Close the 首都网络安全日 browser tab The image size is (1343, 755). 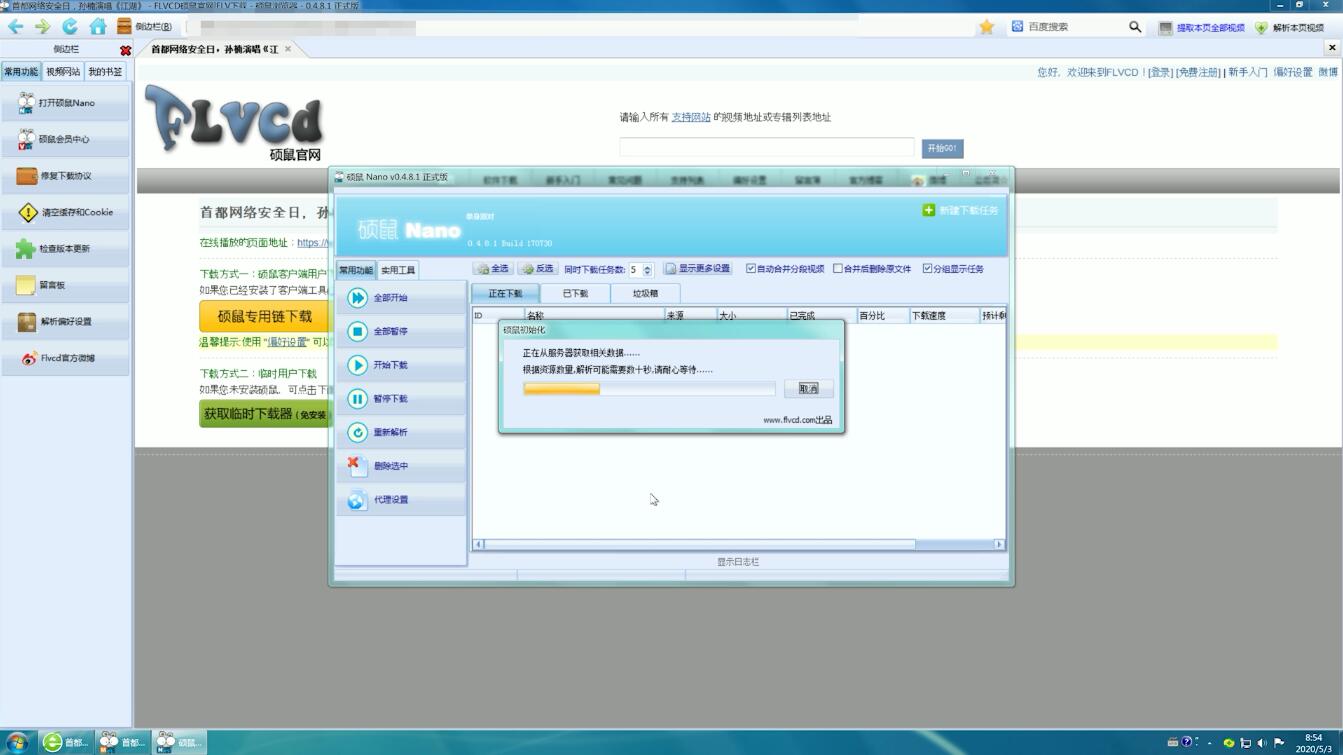coord(288,49)
